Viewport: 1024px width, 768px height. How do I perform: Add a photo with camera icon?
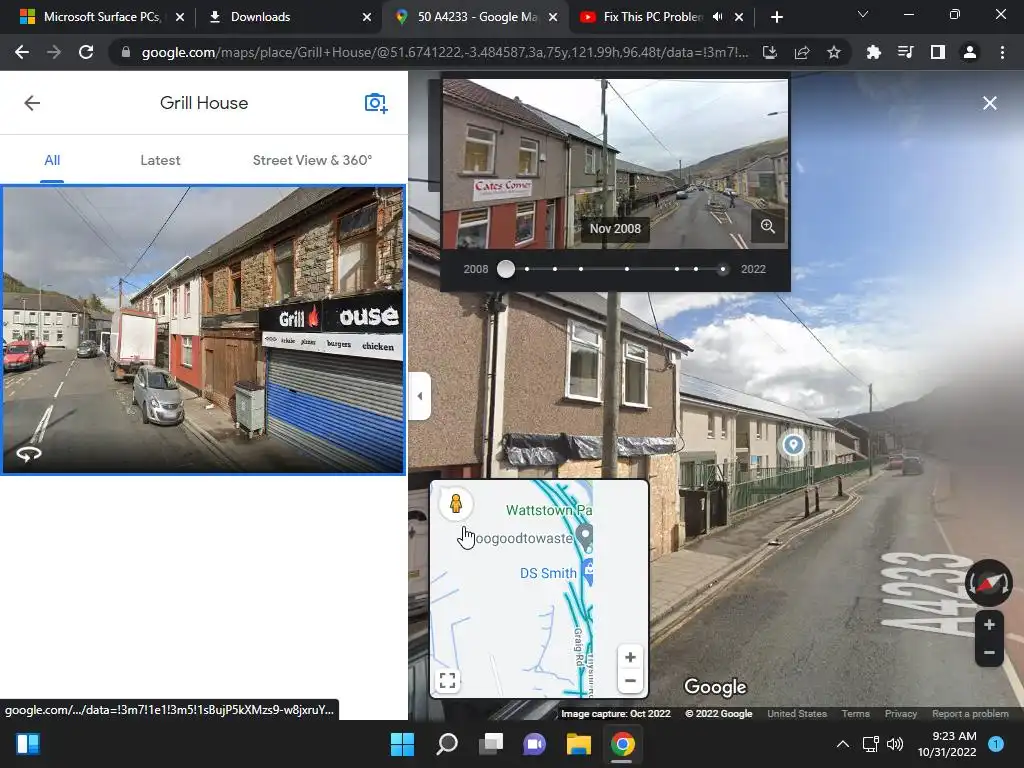click(376, 103)
